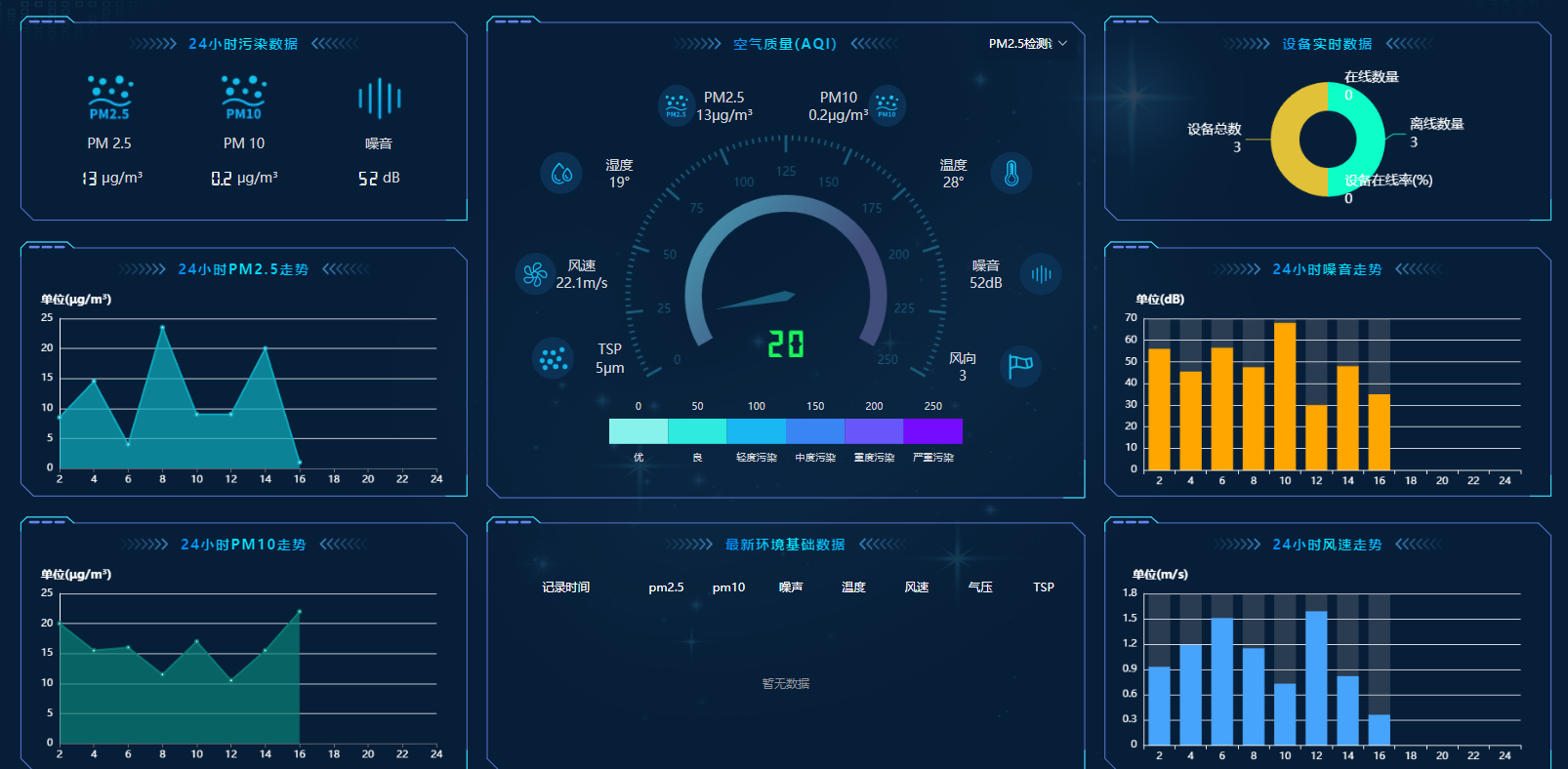Viewport: 1568px width, 769px height.
Task: Click the 温度 thermometer icon
Action: 1011,173
